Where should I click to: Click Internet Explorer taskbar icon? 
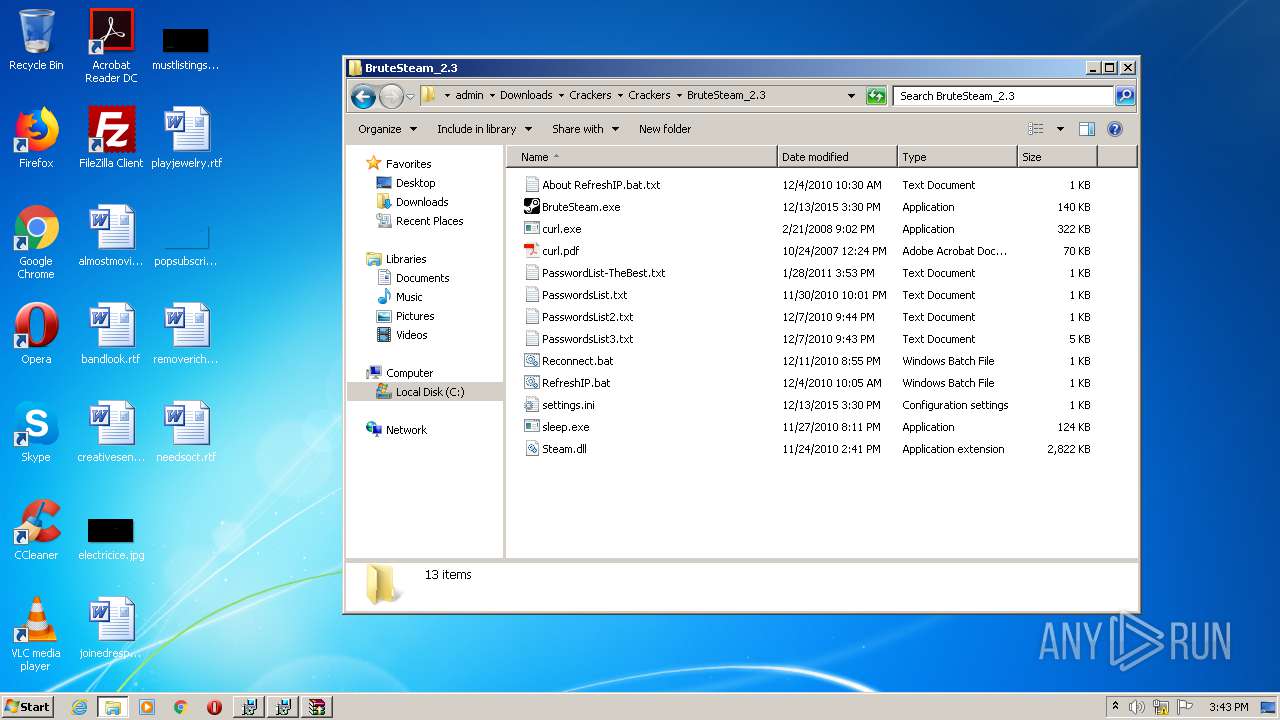[x=79, y=707]
